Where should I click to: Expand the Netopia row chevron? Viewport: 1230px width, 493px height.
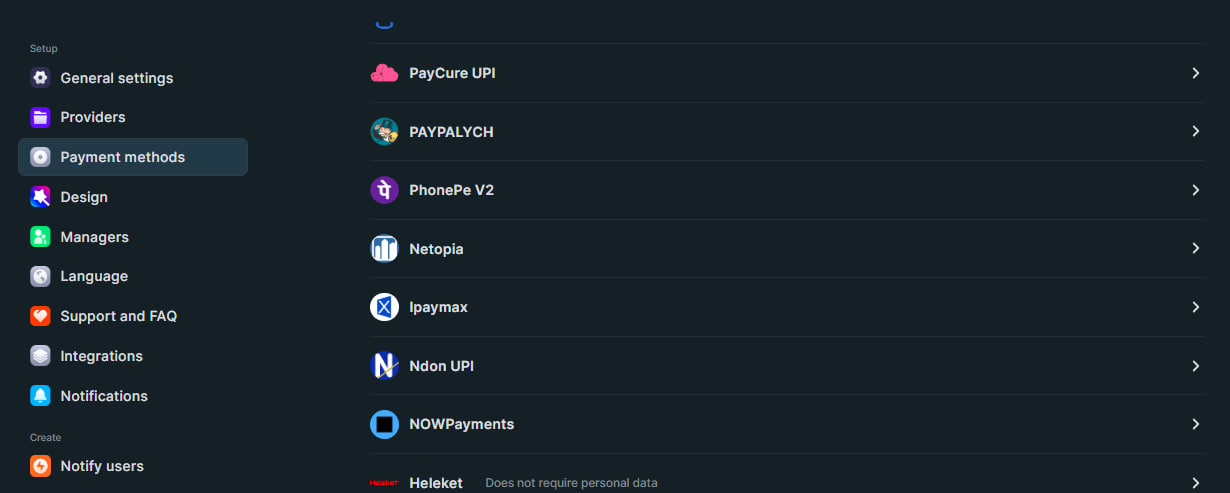point(1195,248)
